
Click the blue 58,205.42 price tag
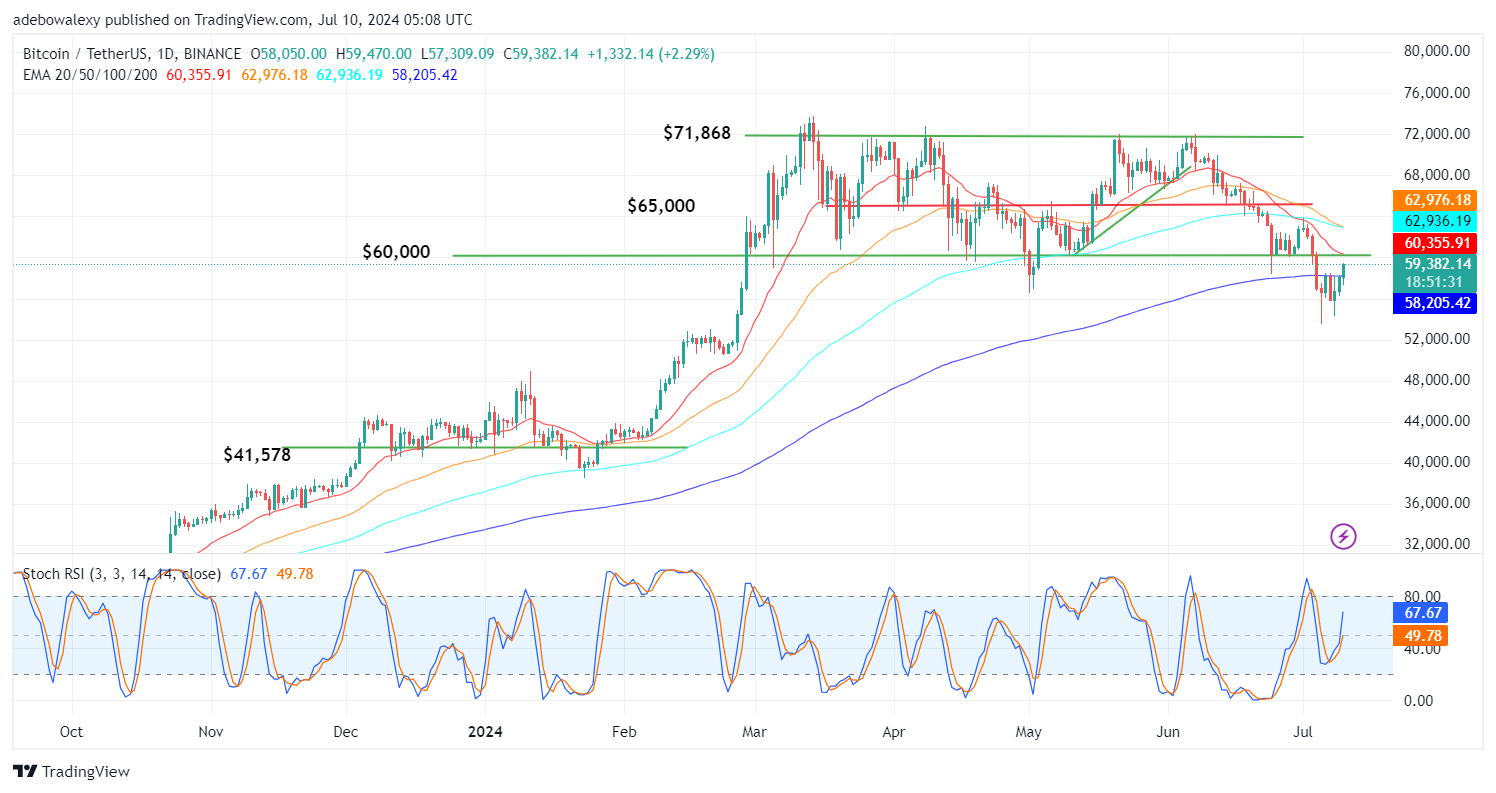[x=1435, y=303]
